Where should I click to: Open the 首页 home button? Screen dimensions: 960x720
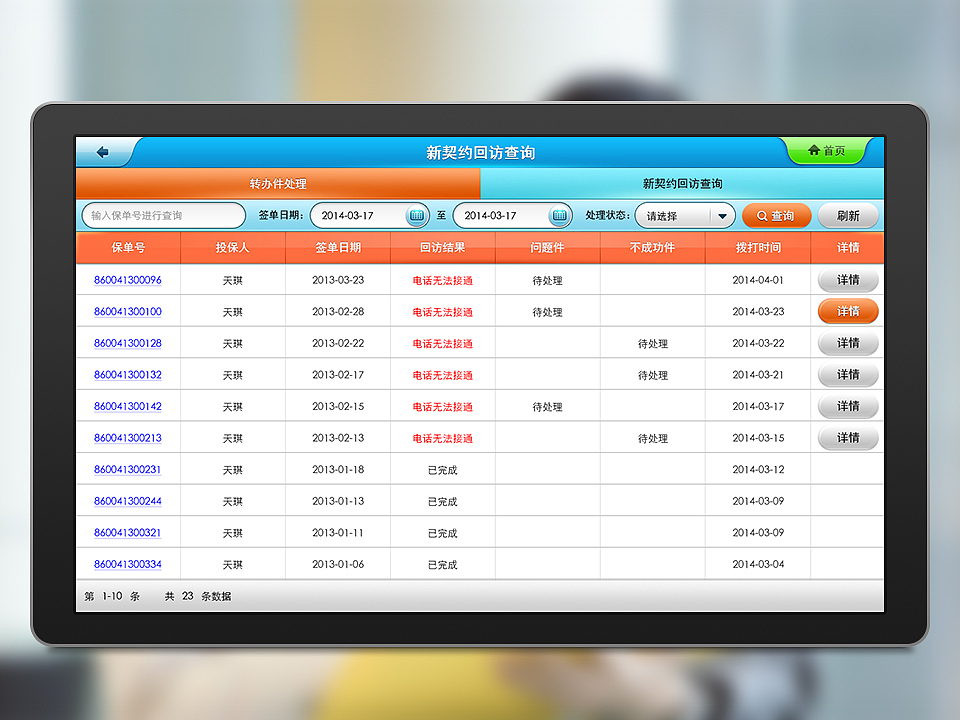tap(827, 151)
